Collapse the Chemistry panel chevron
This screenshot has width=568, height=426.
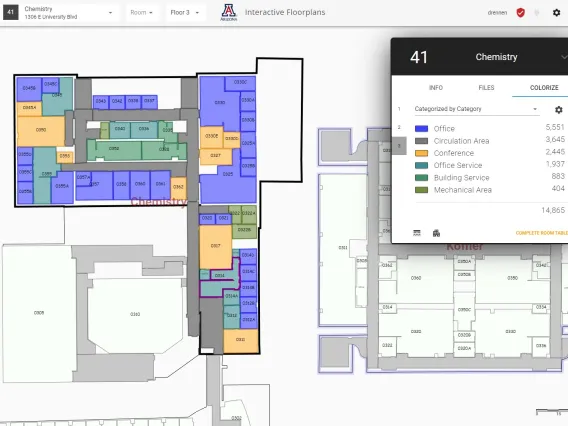pos(564,57)
